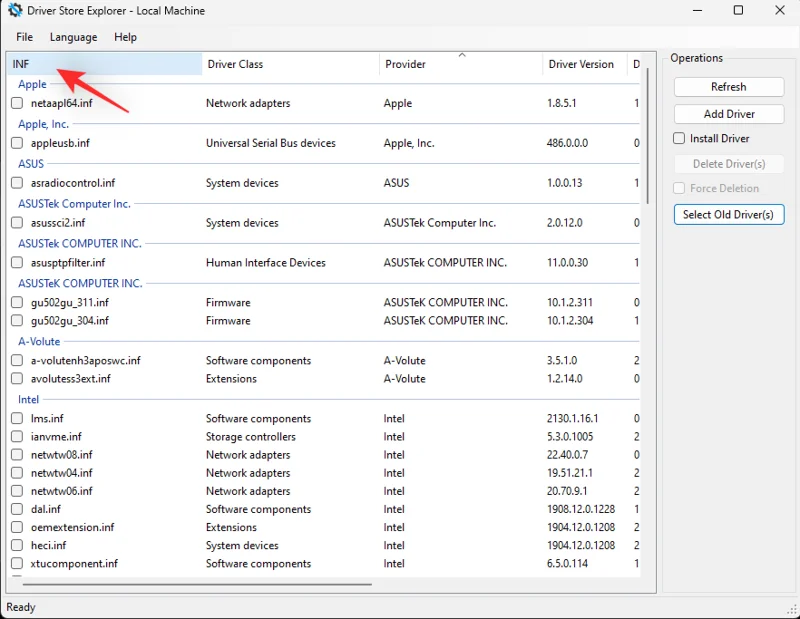
Task: Open the File menu
Action: [24, 37]
